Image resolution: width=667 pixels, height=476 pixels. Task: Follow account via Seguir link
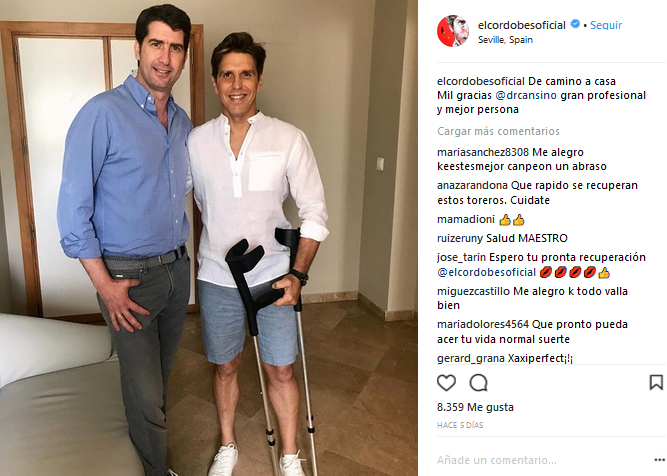click(606, 25)
